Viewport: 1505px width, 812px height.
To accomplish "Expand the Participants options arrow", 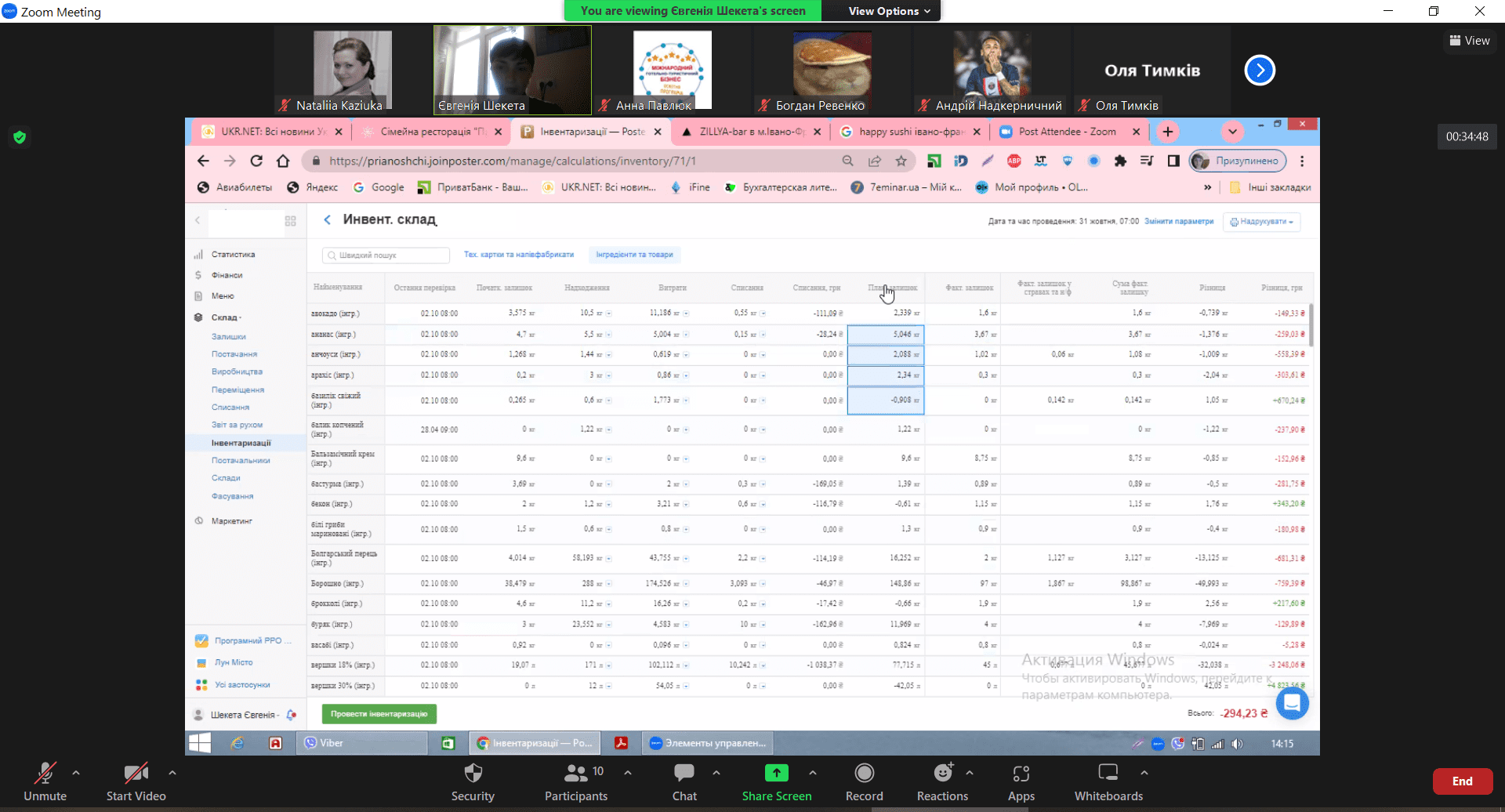I will pyautogui.click(x=628, y=773).
